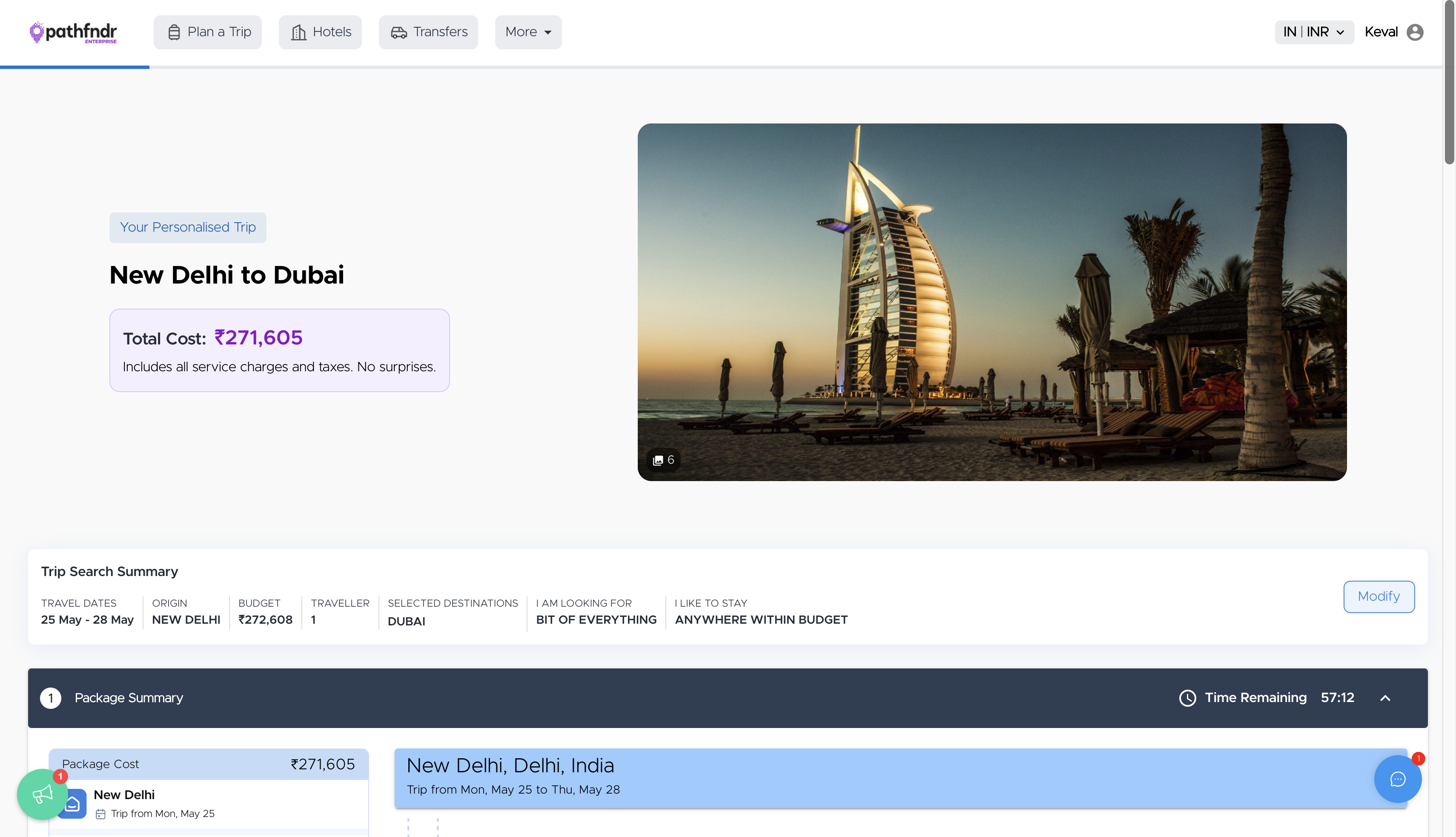This screenshot has width=1456, height=837.
Task: Click the Your Personalised Trip label
Action: tap(188, 228)
